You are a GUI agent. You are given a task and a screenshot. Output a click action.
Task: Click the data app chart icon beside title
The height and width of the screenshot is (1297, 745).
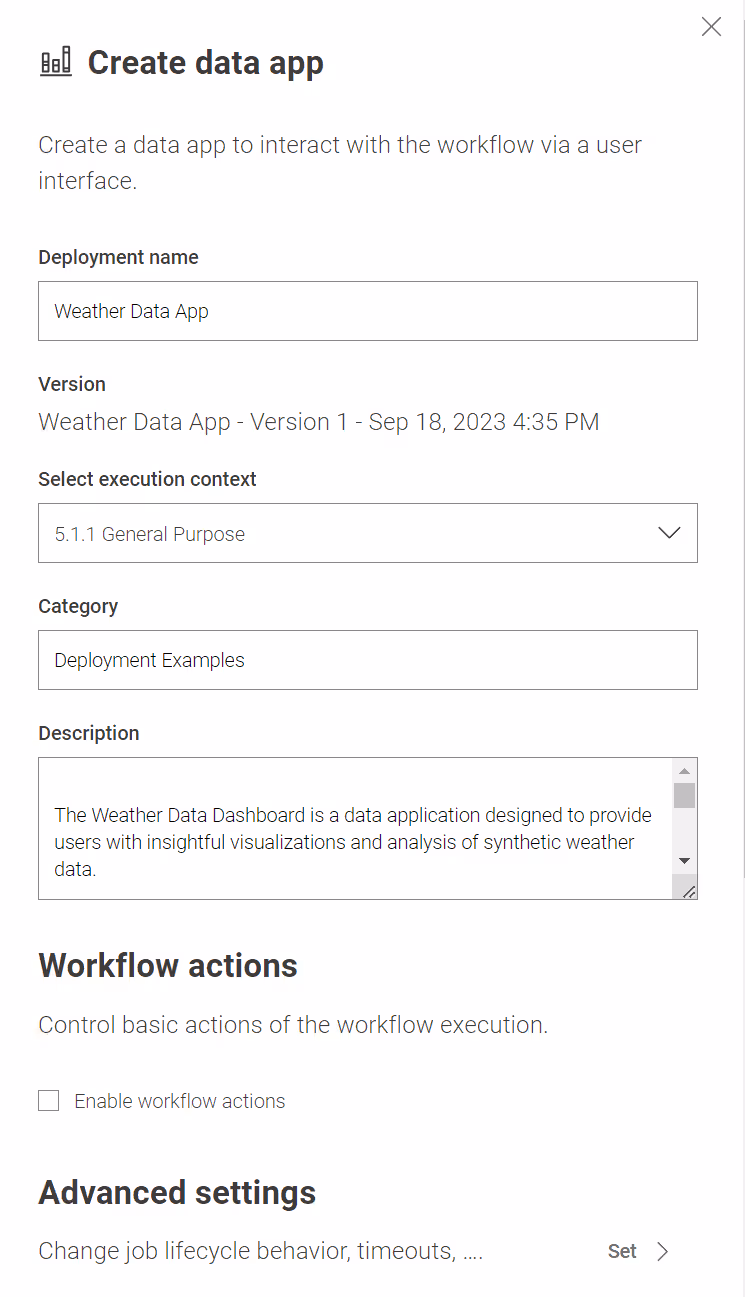pyautogui.click(x=56, y=62)
